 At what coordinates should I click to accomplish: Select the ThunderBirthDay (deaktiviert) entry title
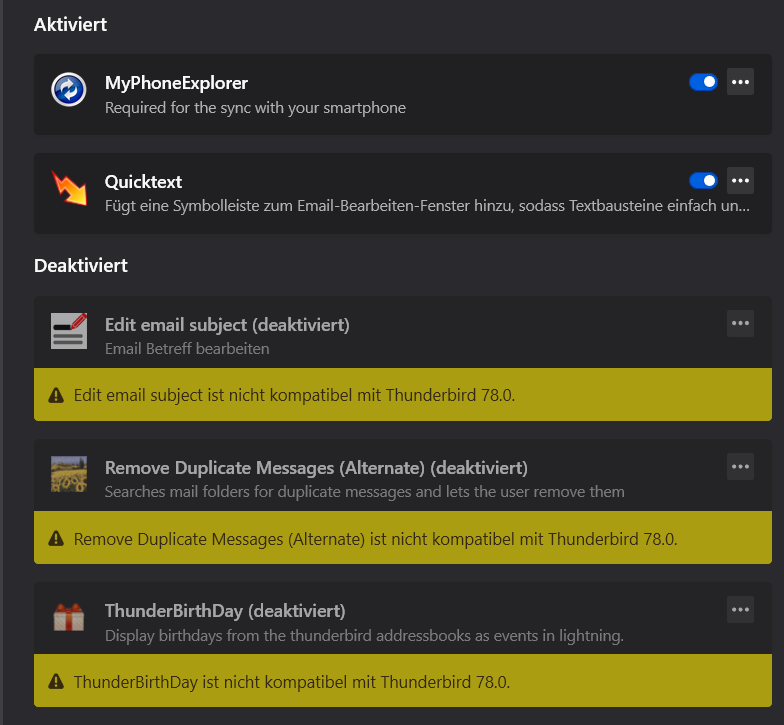click(225, 610)
